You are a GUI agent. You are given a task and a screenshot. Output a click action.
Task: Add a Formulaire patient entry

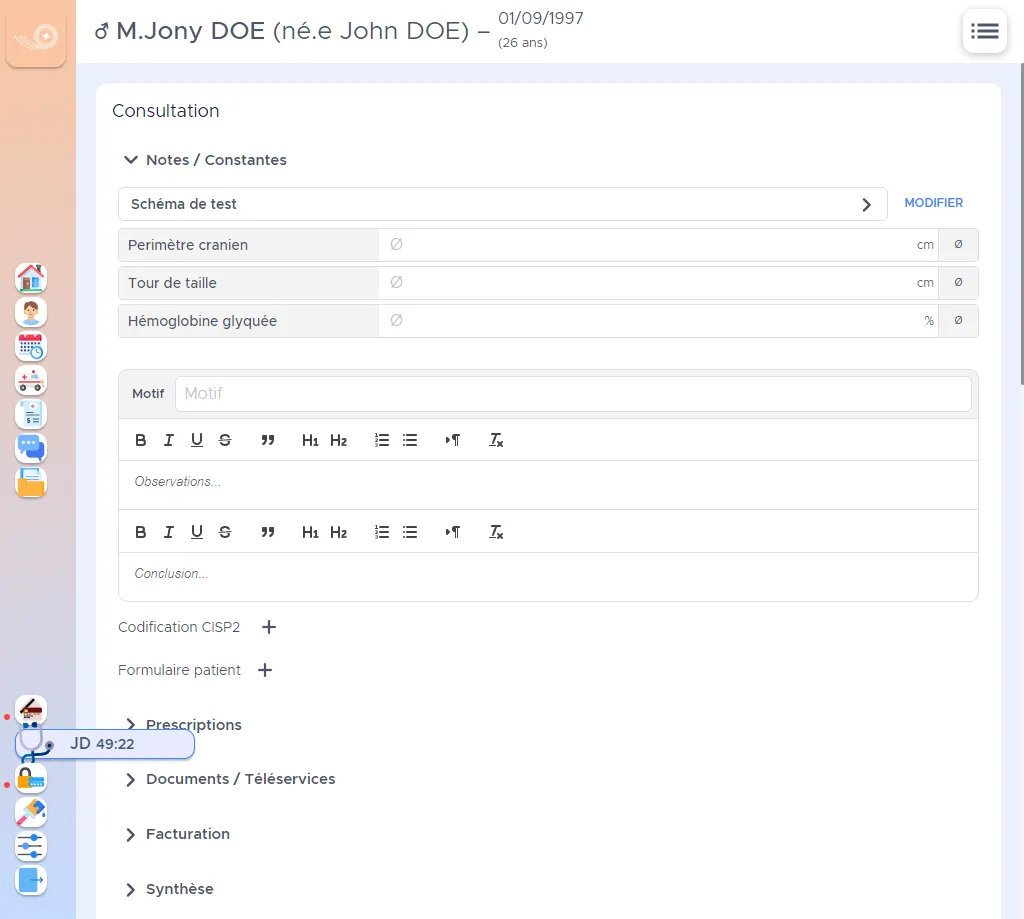click(265, 670)
